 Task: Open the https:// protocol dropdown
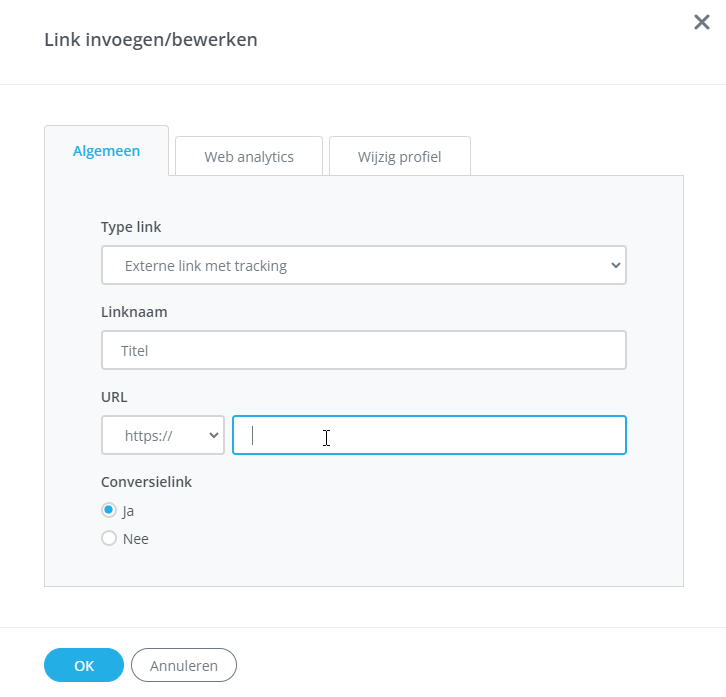click(x=163, y=435)
